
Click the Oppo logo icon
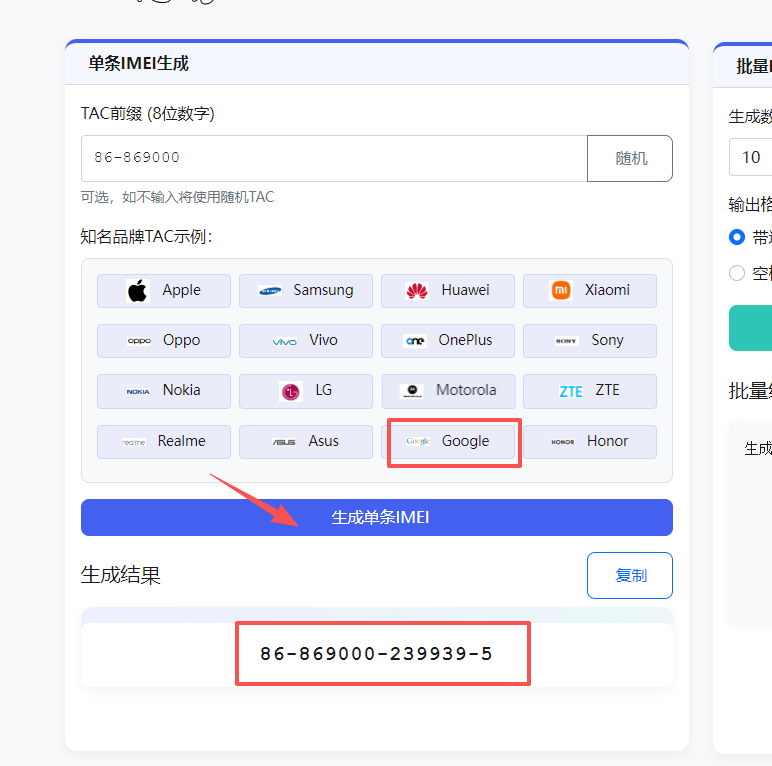click(139, 341)
